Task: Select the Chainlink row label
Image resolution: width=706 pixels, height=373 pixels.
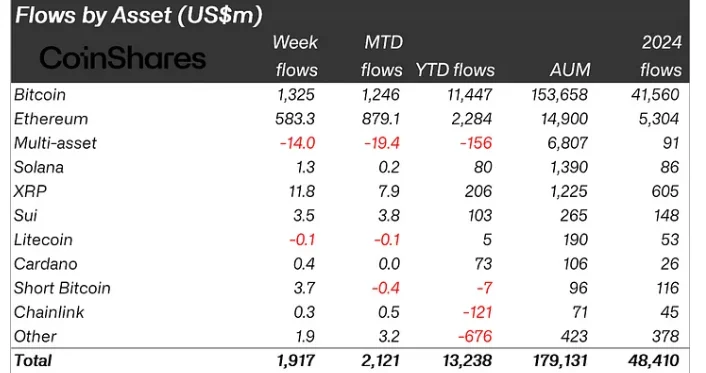Action: [49, 312]
